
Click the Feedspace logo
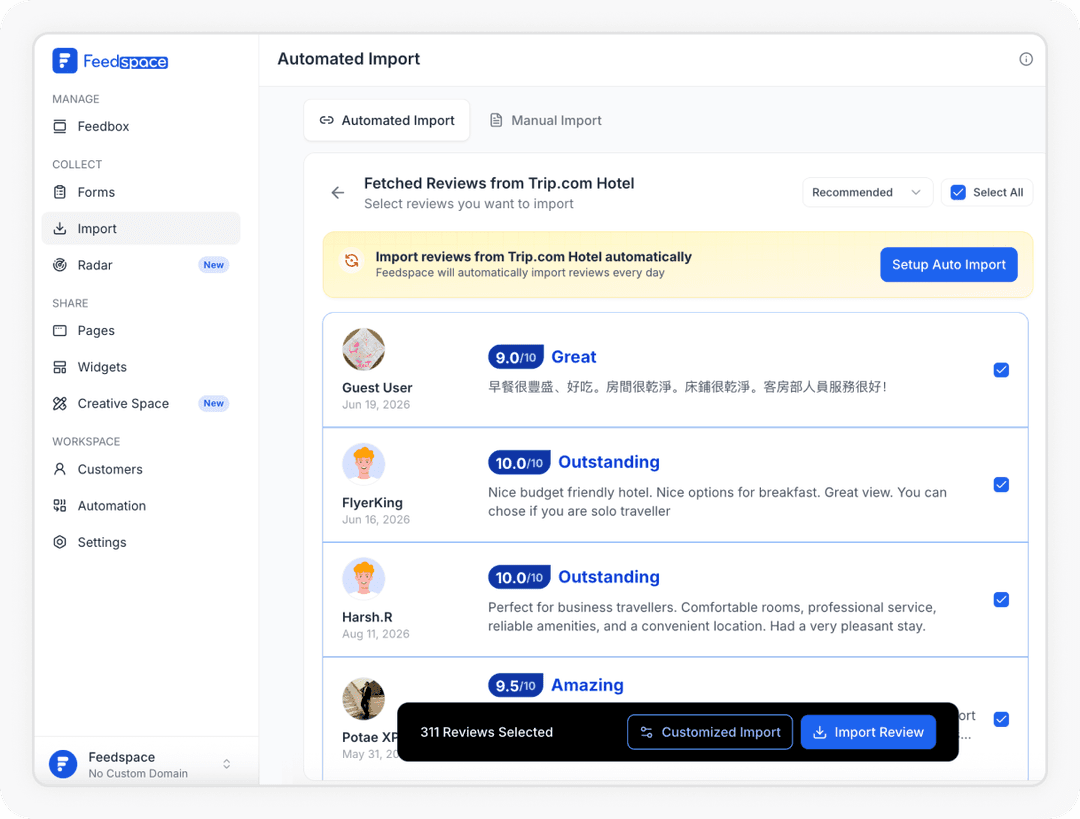[x=110, y=61]
